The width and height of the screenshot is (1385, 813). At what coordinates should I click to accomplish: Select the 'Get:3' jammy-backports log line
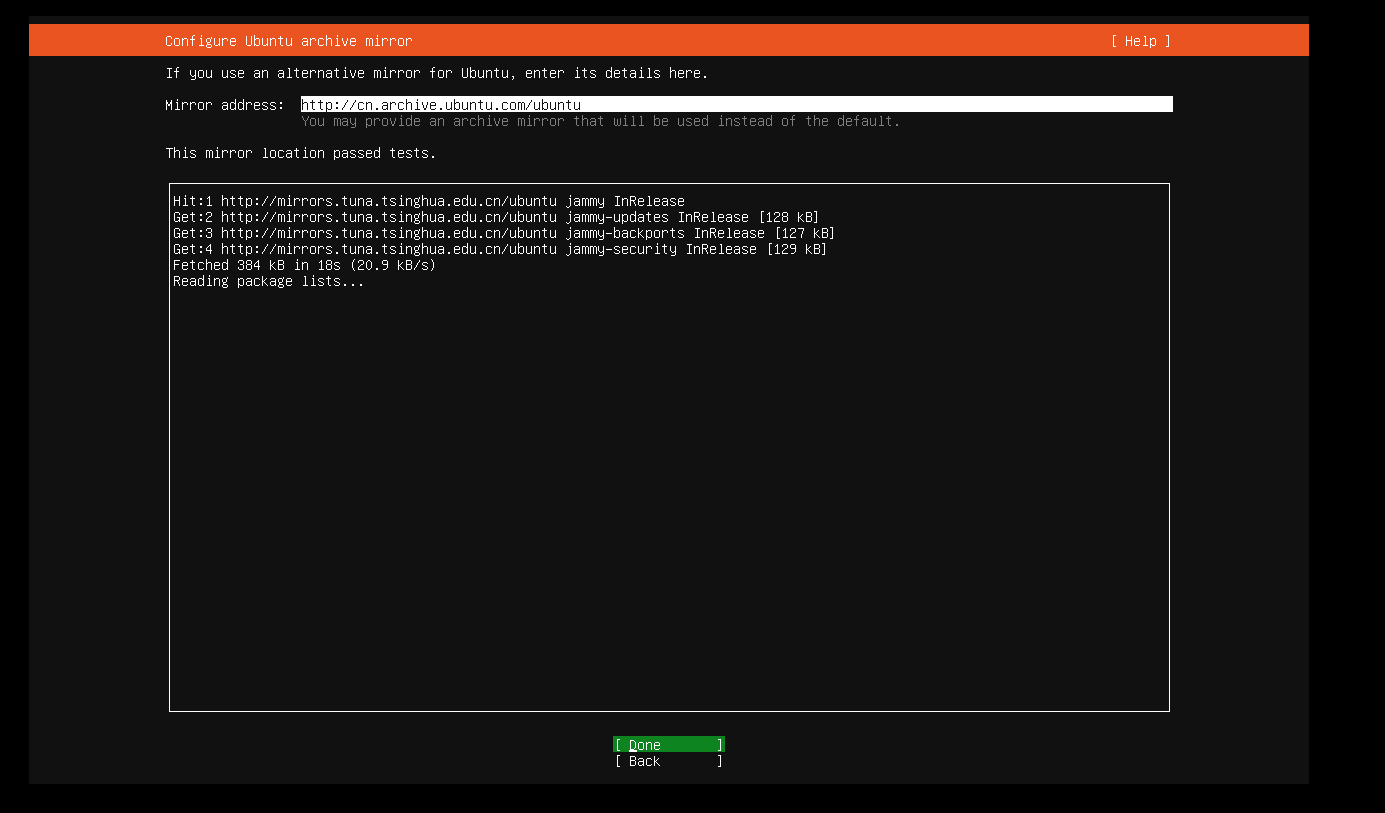tap(504, 233)
